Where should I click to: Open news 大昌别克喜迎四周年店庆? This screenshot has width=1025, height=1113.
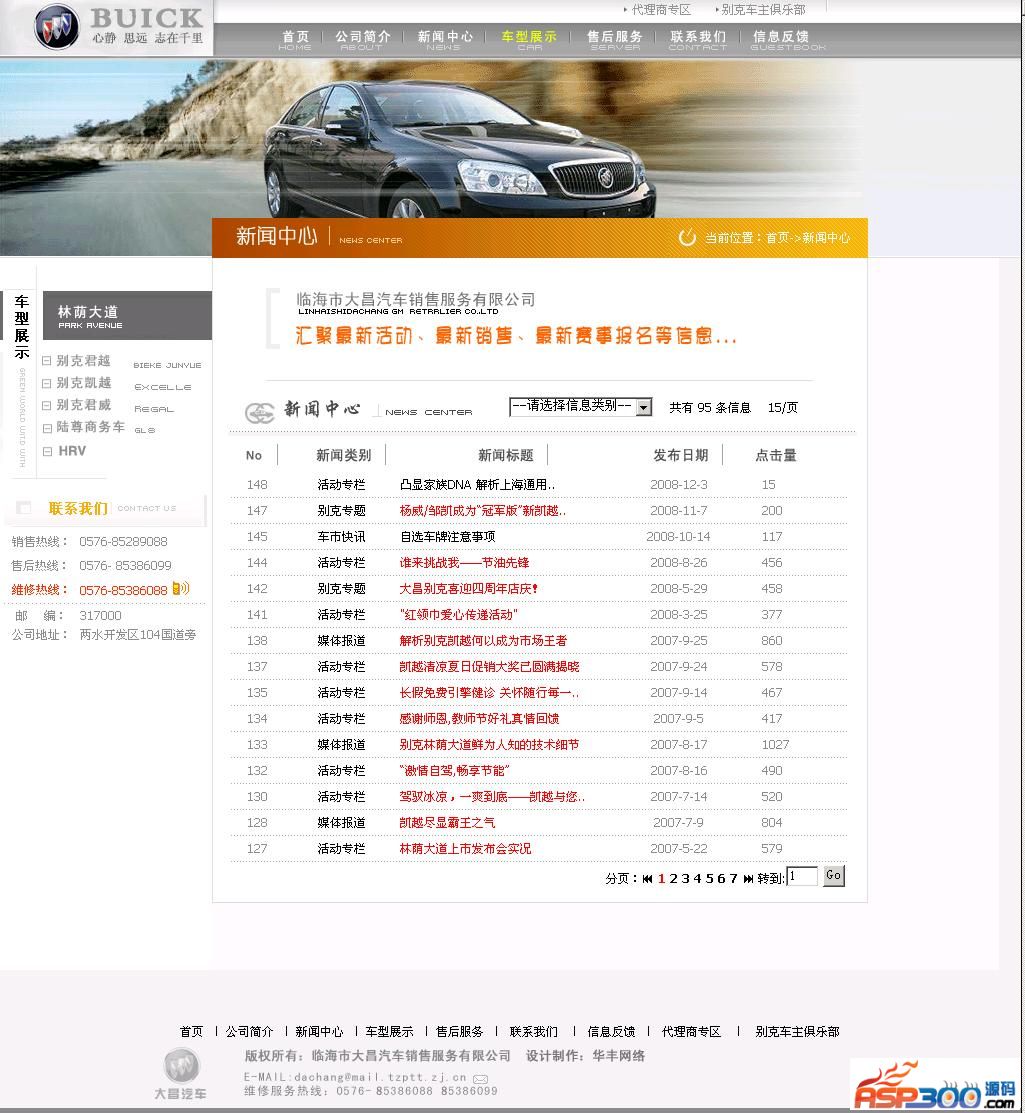(x=468, y=588)
